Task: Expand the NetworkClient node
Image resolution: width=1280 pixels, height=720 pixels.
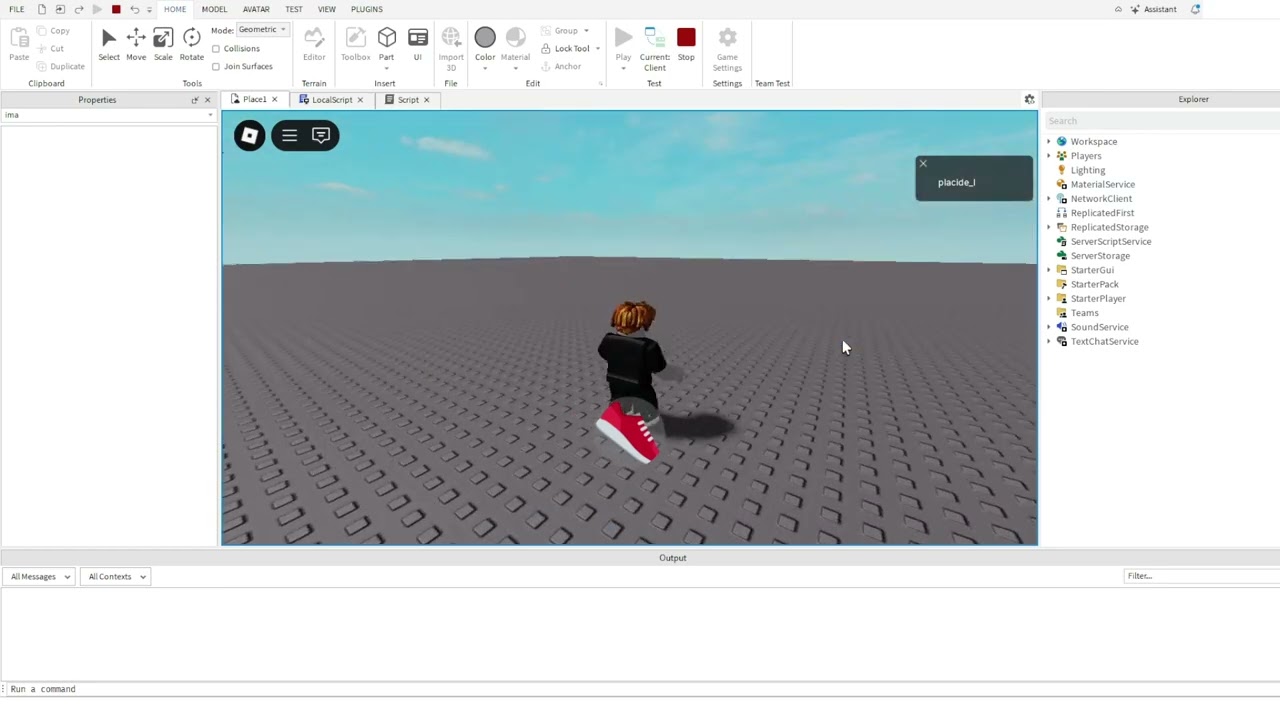Action: tap(1049, 199)
